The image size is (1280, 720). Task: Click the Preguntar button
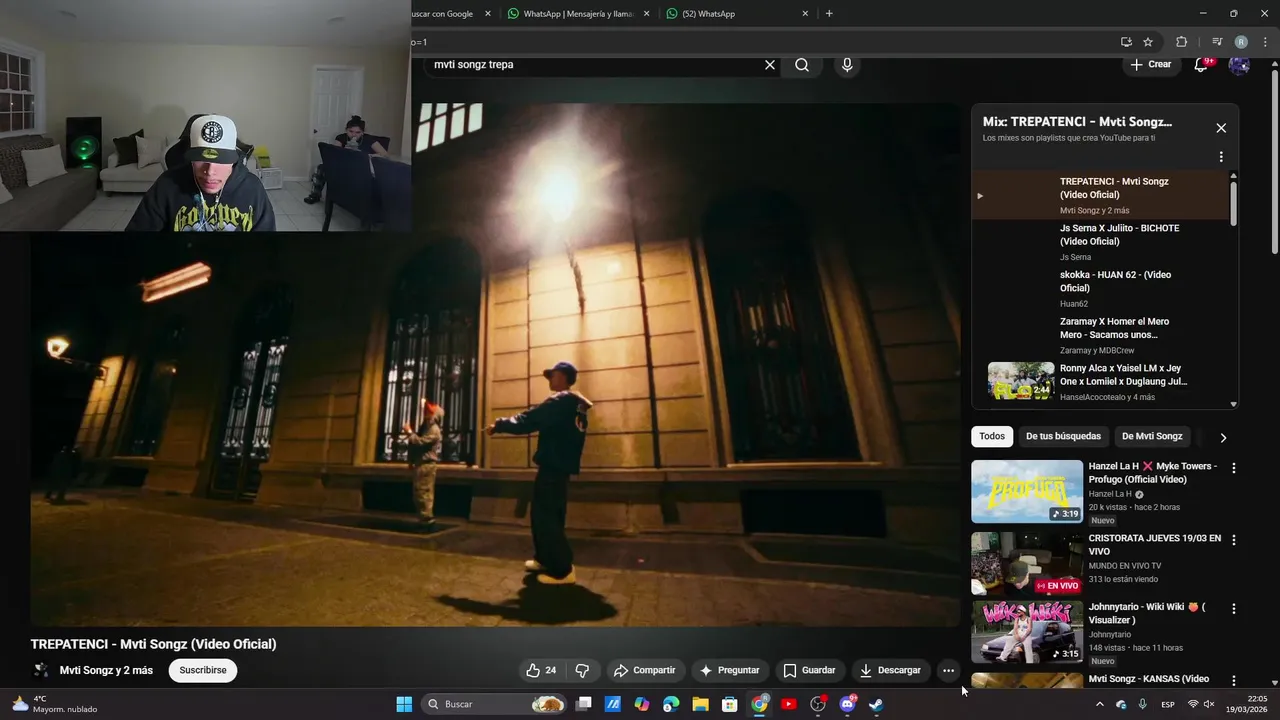coord(729,670)
